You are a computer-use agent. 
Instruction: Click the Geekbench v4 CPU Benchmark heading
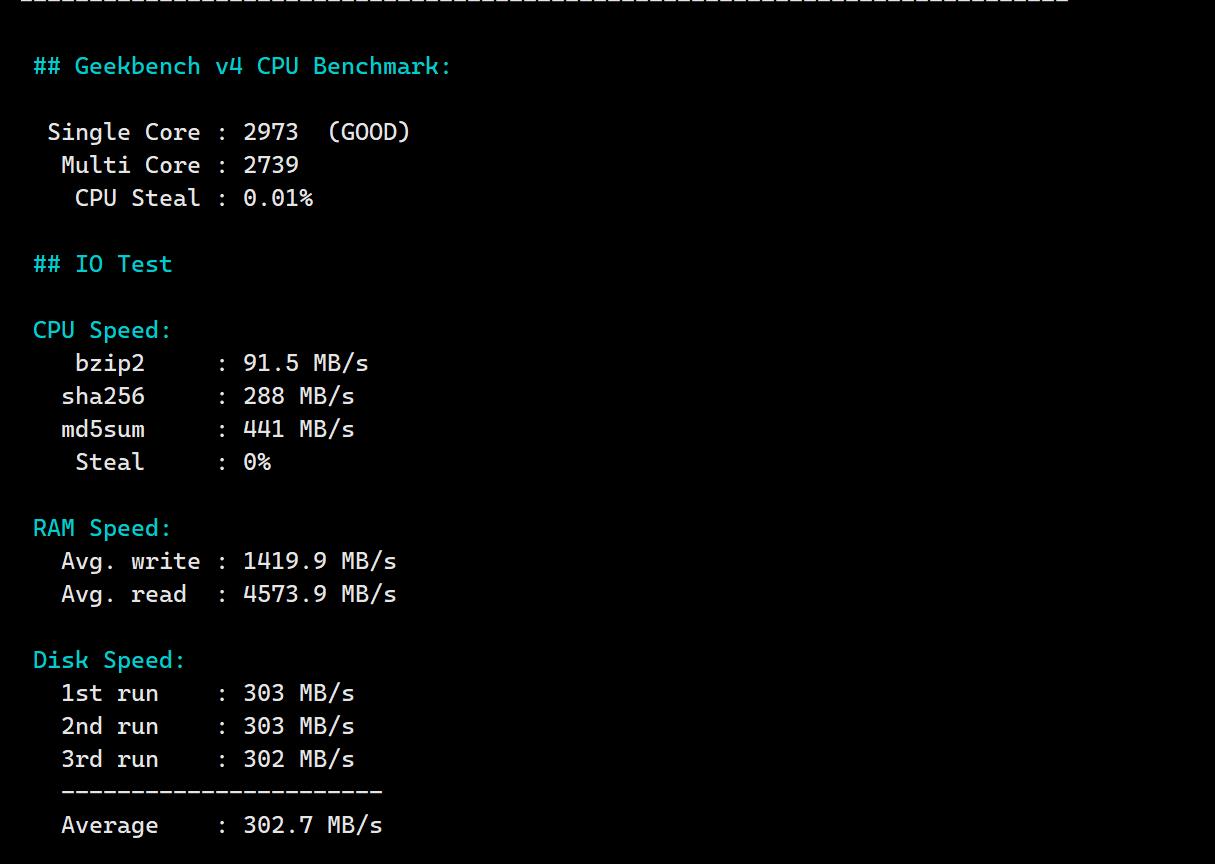point(242,66)
